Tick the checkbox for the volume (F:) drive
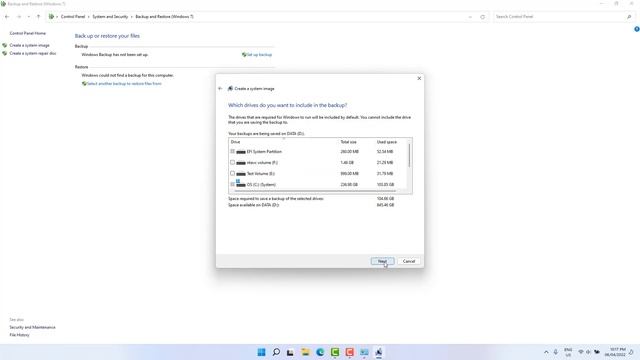 (x=232, y=162)
